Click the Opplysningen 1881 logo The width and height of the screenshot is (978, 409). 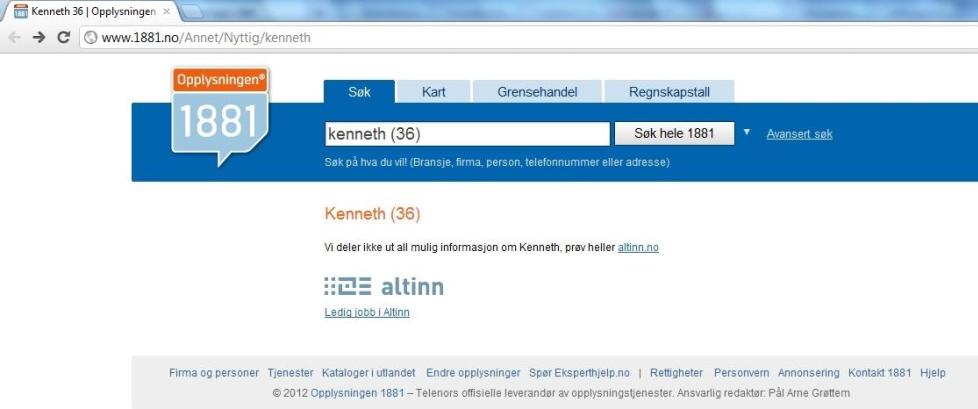220,117
